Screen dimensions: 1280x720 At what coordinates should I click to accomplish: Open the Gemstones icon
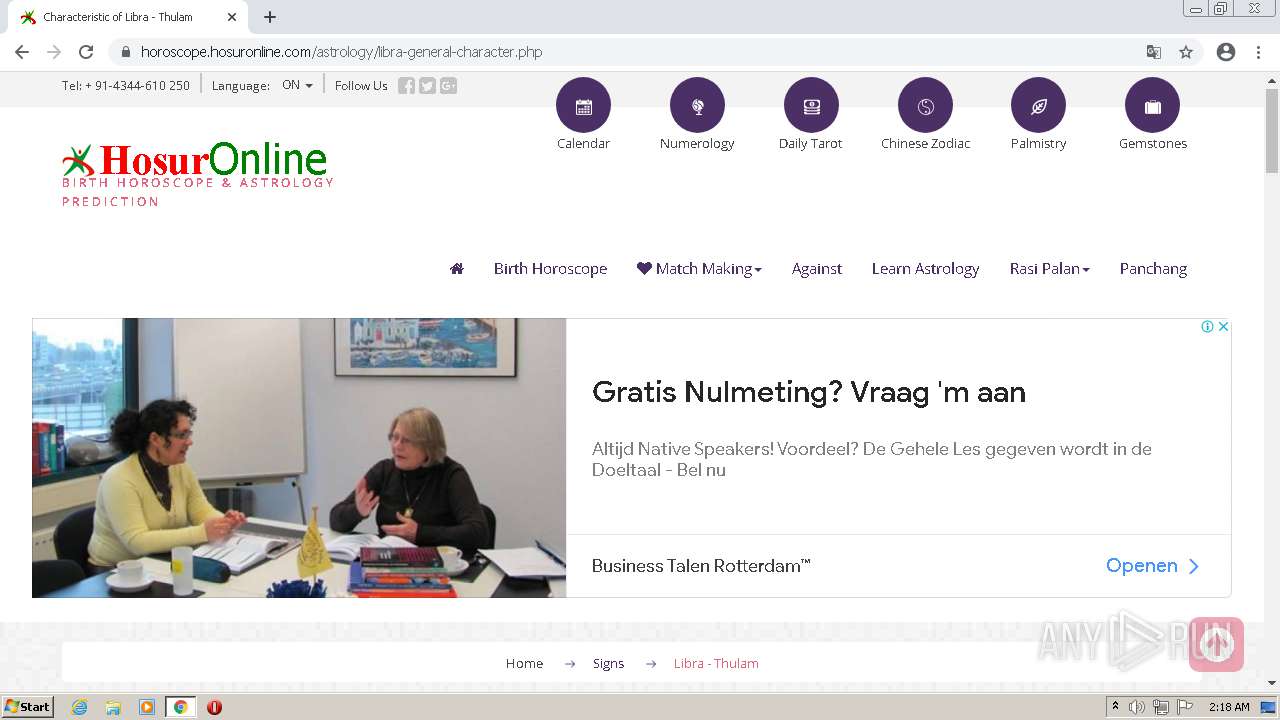1152,105
